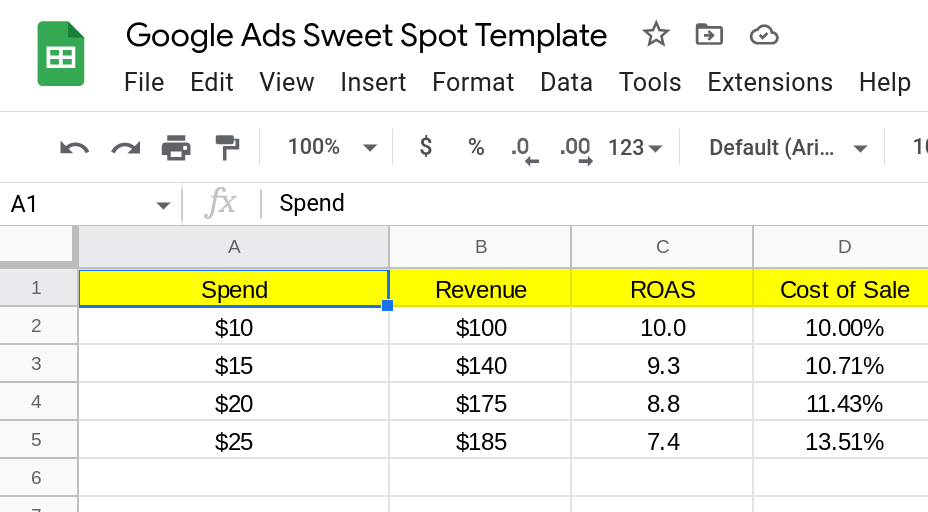Open the Google Sheets home icon
Screen dimensions: 928x512
[x=61, y=54]
